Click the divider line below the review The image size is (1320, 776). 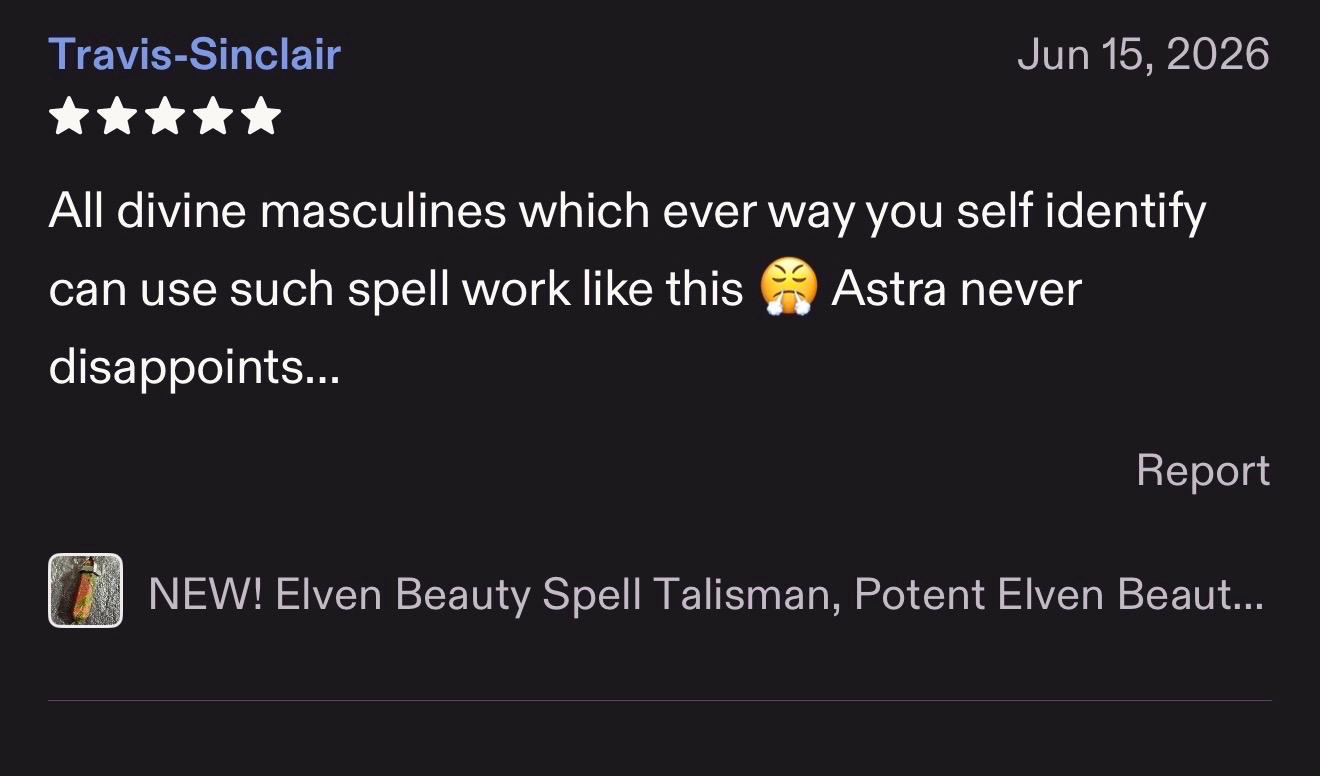click(x=660, y=700)
